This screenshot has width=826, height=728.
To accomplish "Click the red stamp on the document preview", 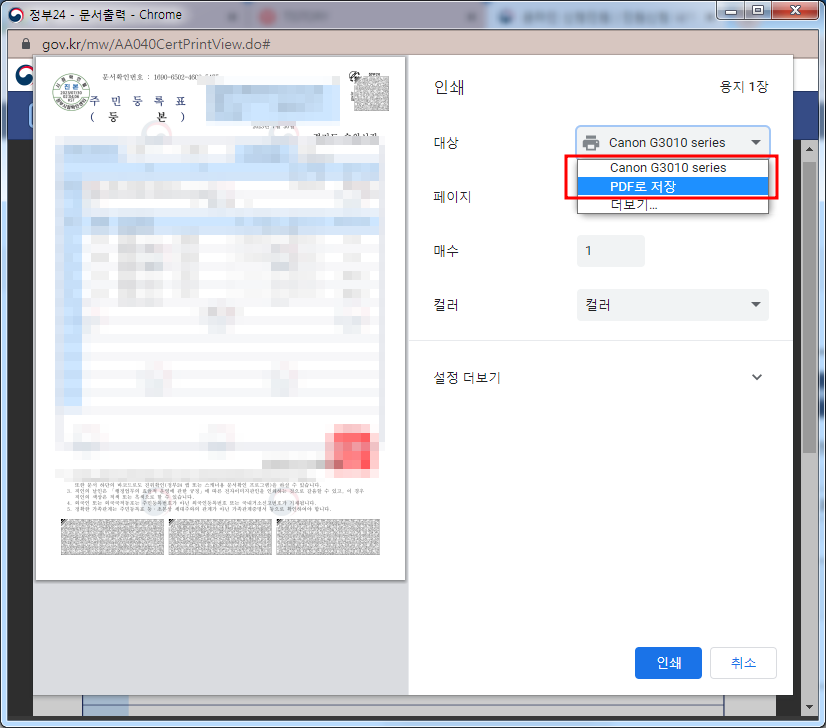I will tap(358, 450).
